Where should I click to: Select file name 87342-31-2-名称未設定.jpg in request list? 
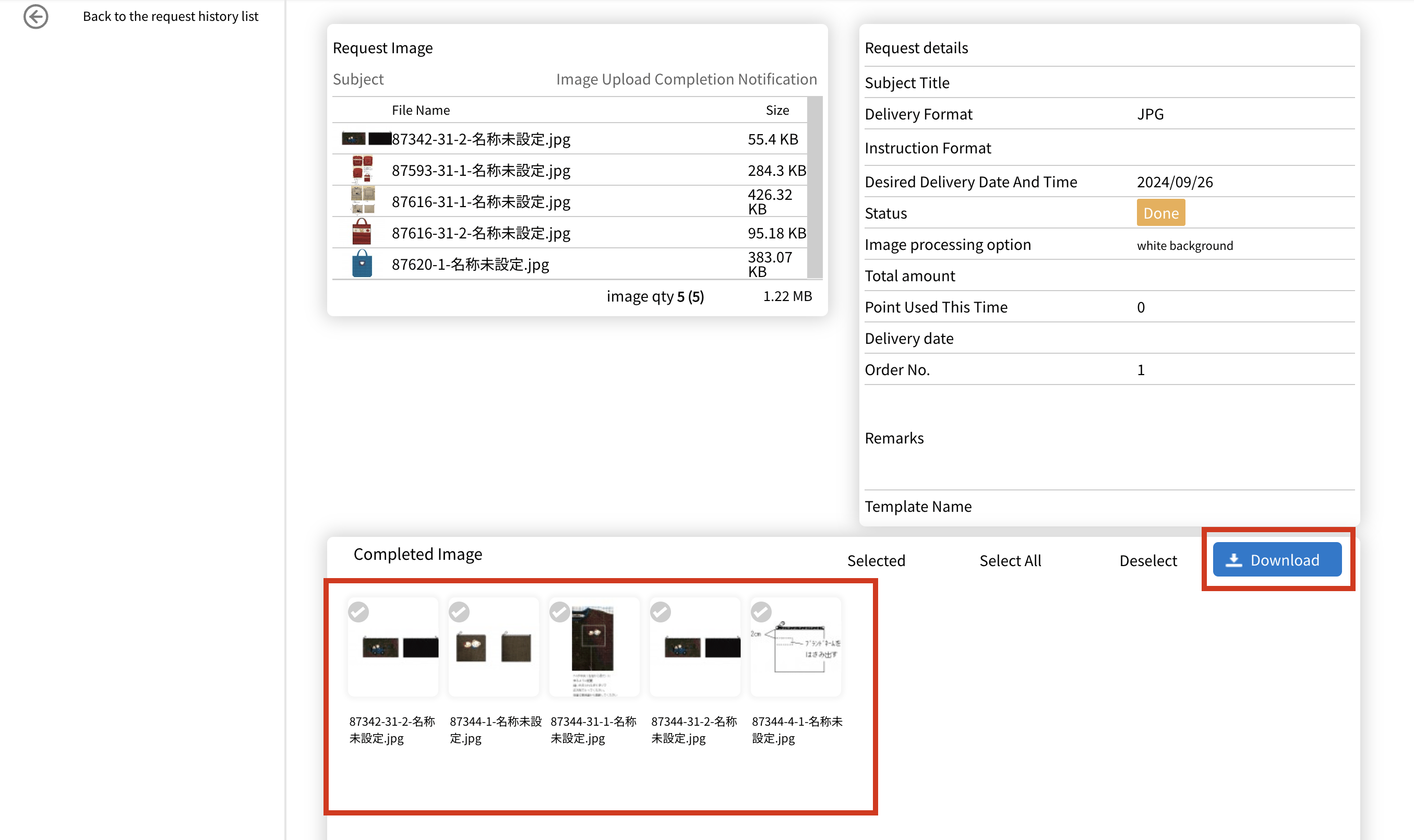[481, 139]
